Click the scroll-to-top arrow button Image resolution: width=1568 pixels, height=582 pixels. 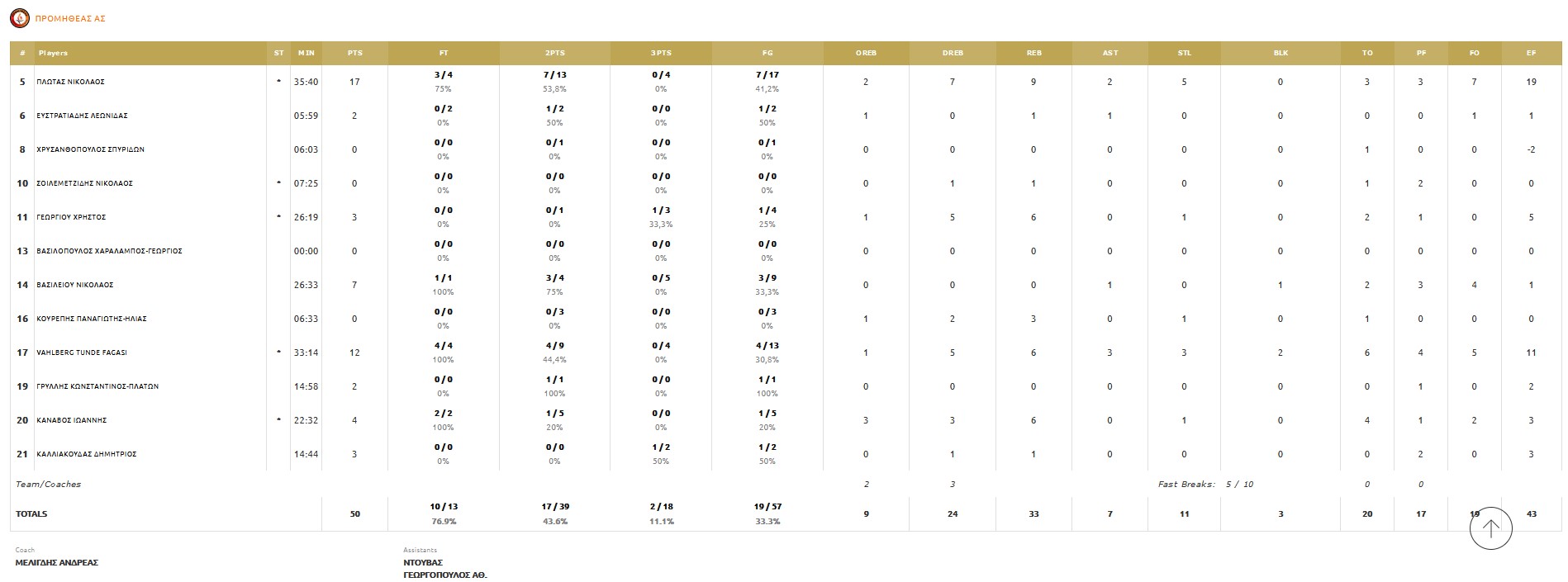tap(1490, 528)
